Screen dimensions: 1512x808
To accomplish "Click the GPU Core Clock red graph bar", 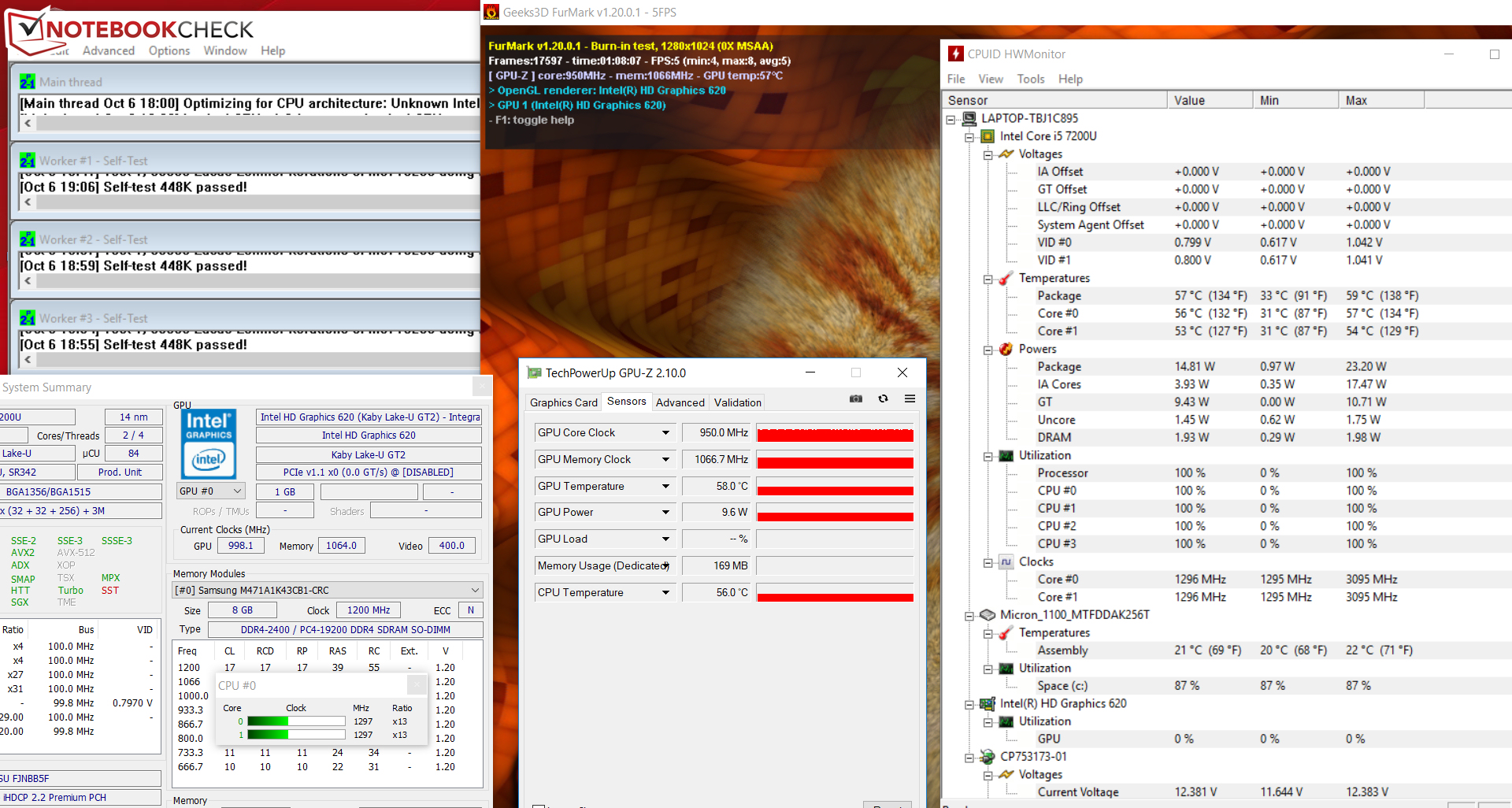I will click(x=835, y=435).
